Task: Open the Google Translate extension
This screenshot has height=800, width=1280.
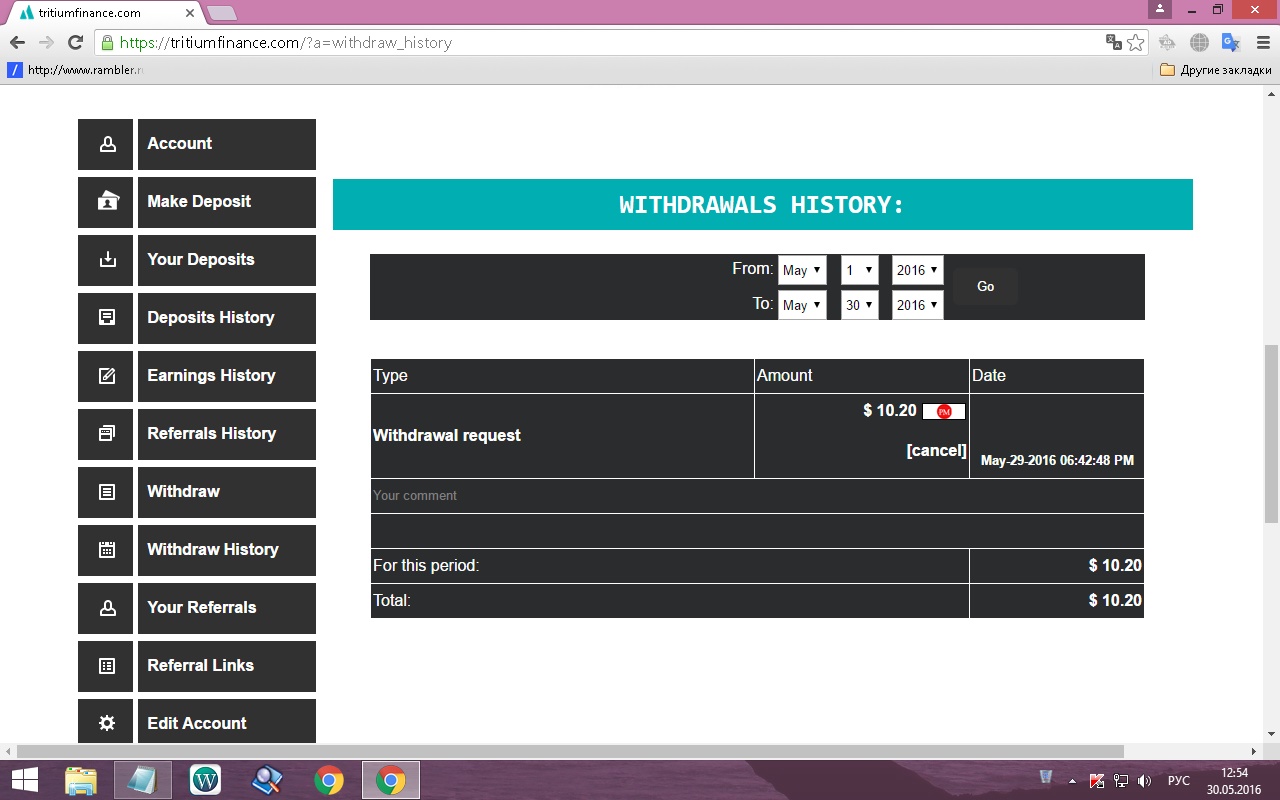Action: pyautogui.click(x=1231, y=42)
